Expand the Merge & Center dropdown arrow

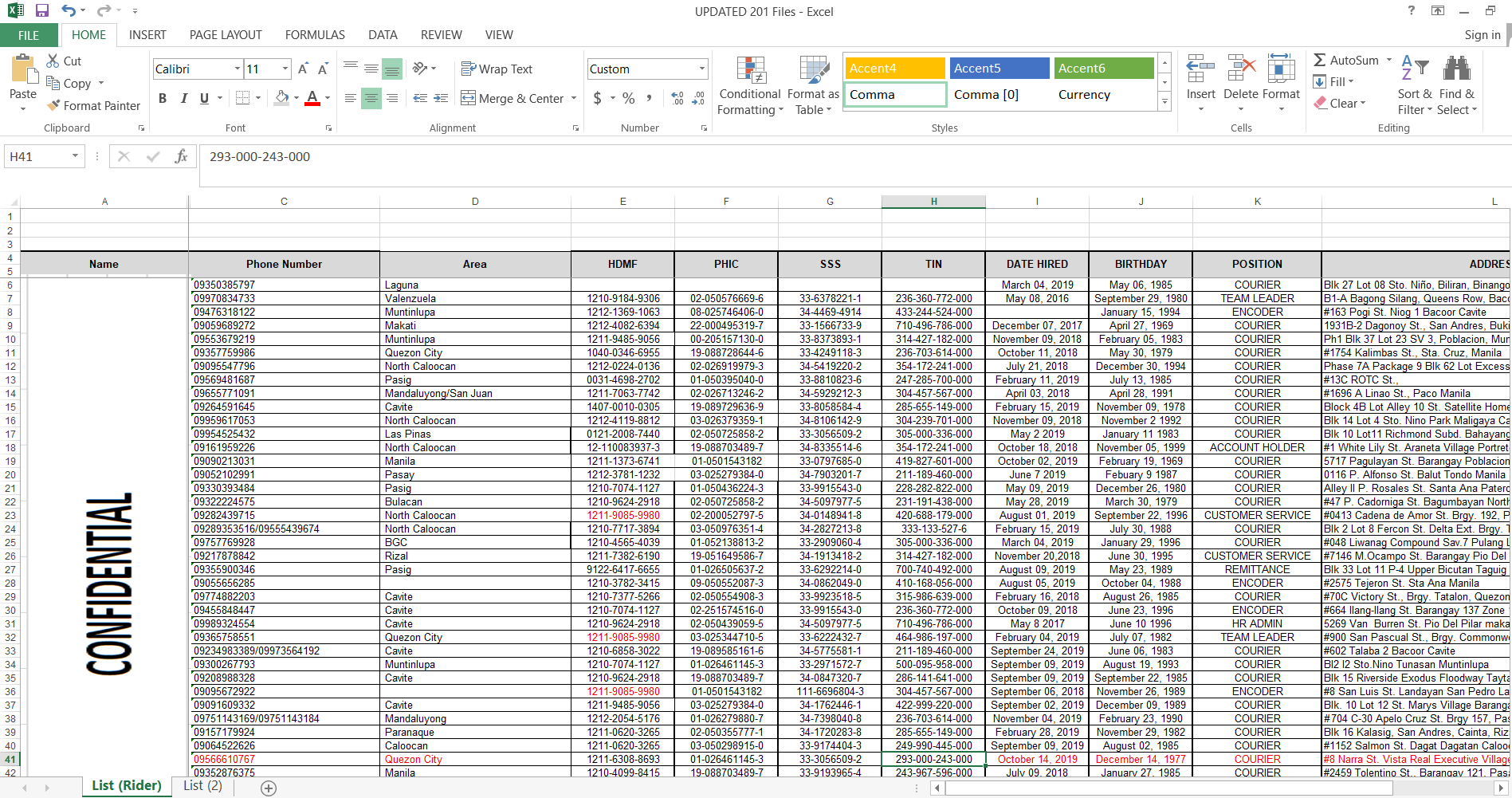click(574, 99)
